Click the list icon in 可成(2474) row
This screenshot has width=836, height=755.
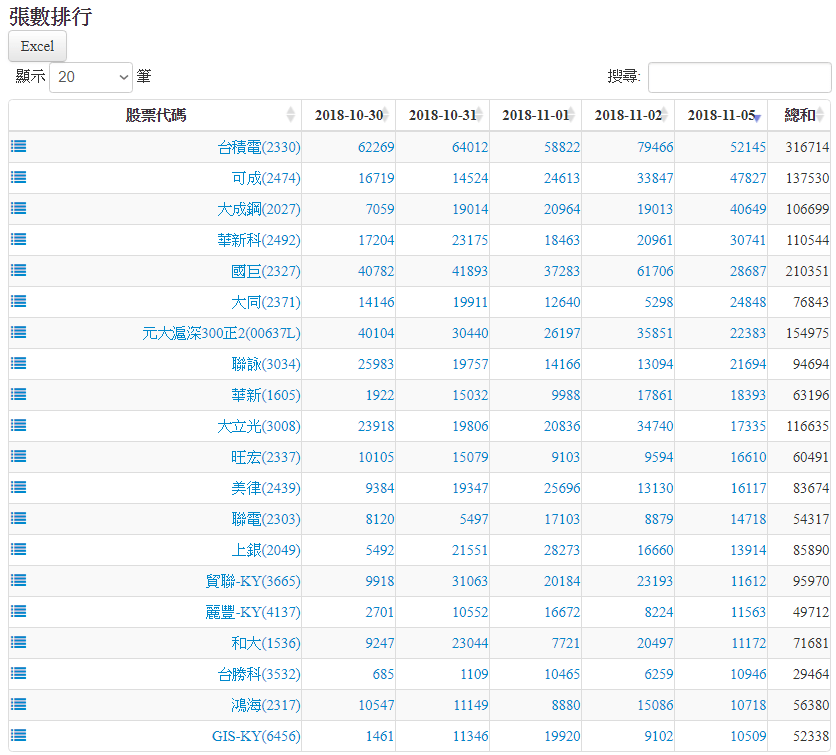pos(19,177)
